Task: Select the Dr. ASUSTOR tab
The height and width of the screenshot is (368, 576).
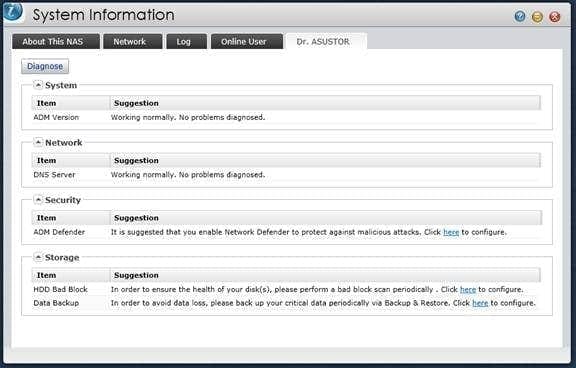Action: pyautogui.click(x=326, y=42)
